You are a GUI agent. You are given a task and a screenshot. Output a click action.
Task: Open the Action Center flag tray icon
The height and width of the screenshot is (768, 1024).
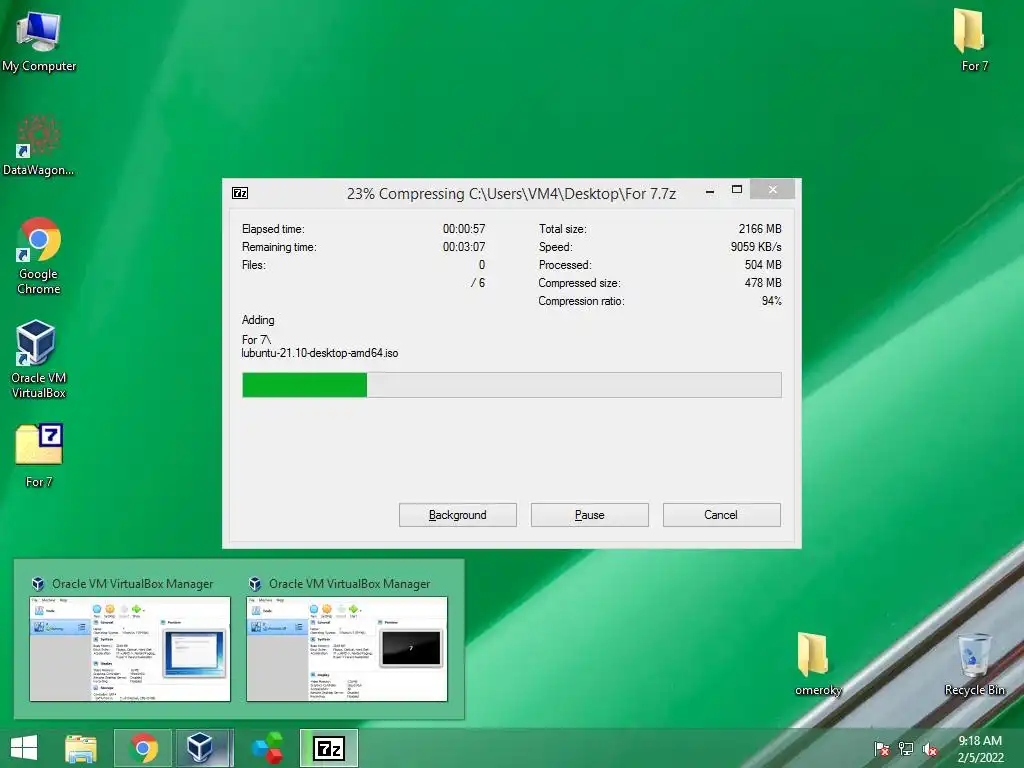pos(882,748)
